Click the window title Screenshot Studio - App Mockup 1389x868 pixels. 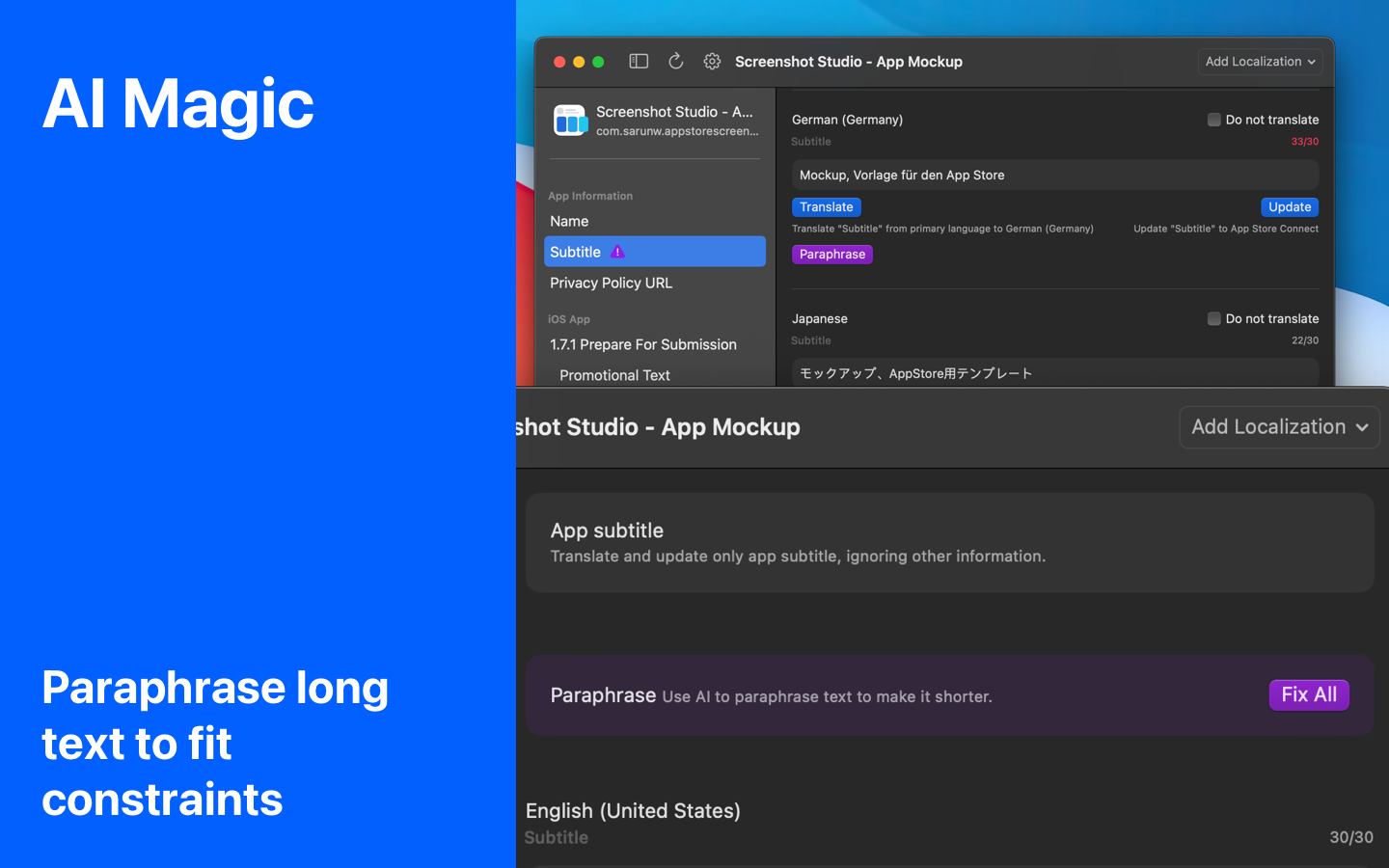pyautogui.click(x=849, y=62)
